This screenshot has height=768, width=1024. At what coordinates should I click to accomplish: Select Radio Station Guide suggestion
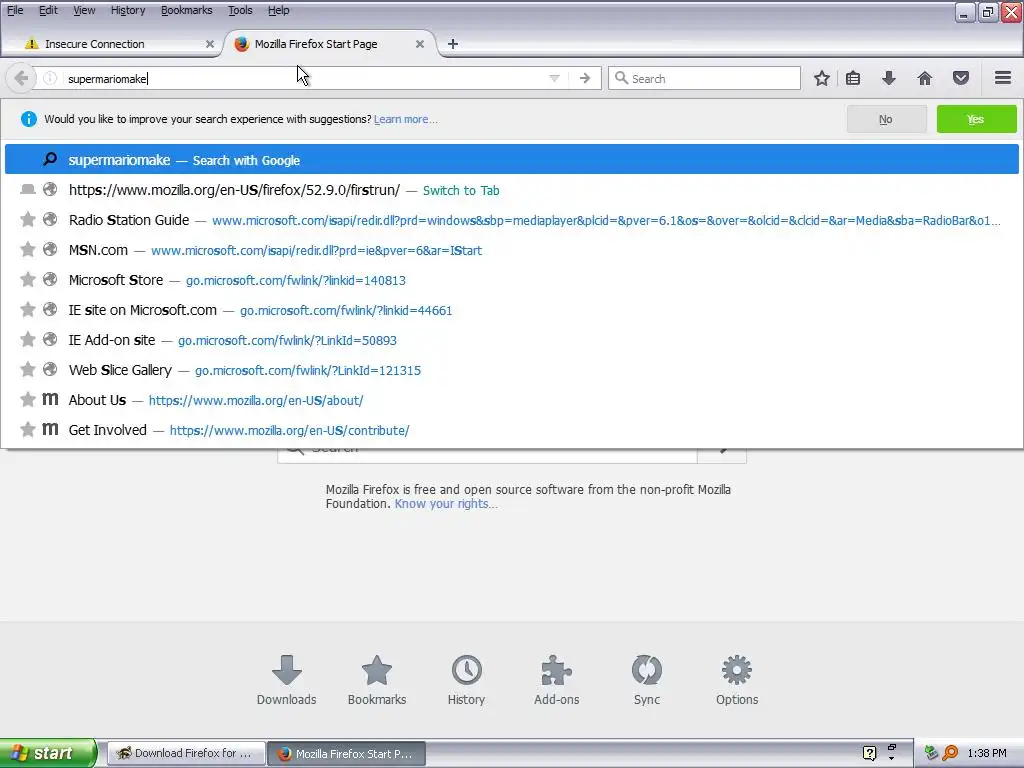(x=511, y=220)
